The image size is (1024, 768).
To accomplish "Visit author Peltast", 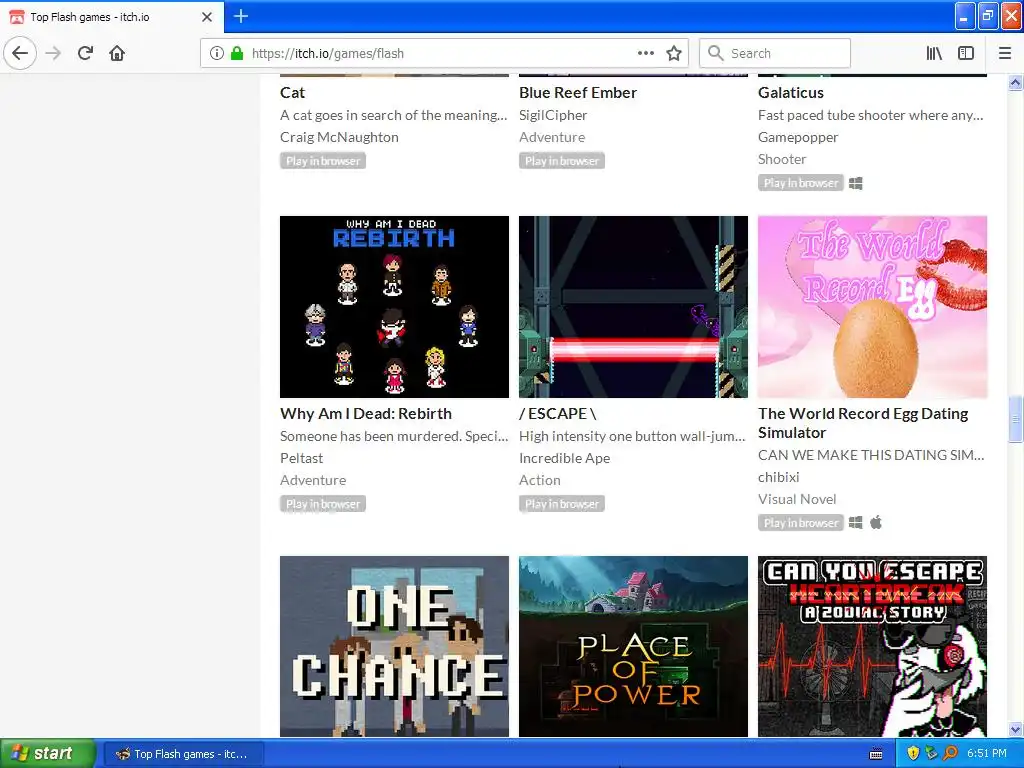I will click(x=302, y=458).
